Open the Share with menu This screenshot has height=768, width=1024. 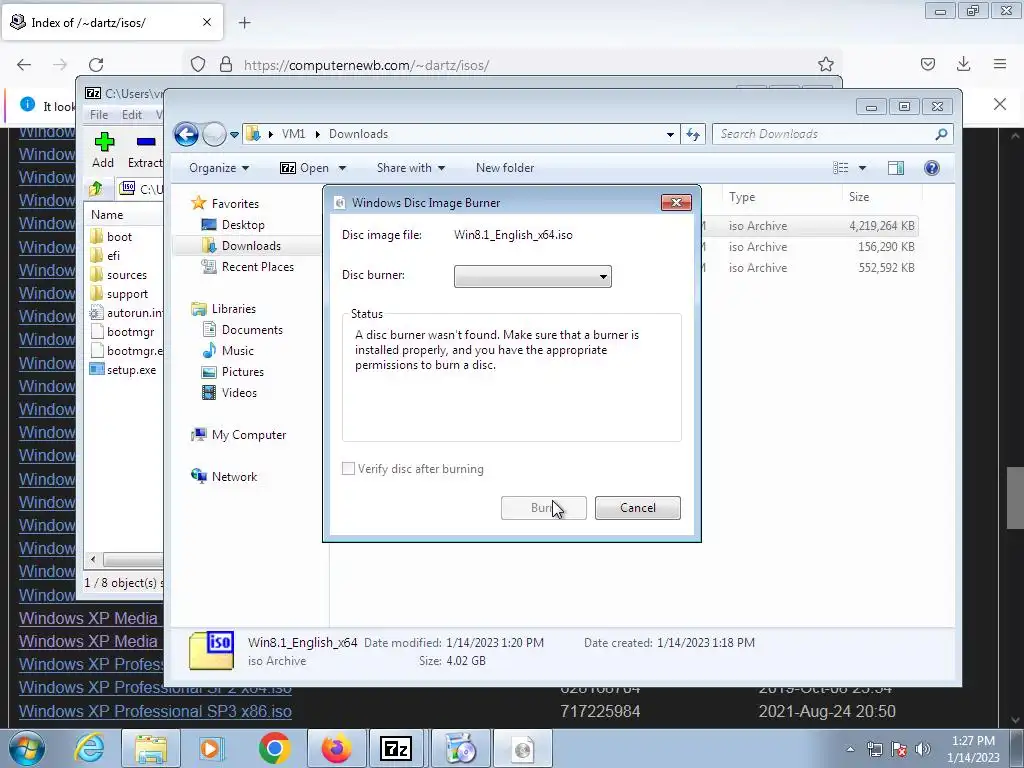point(411,168)
